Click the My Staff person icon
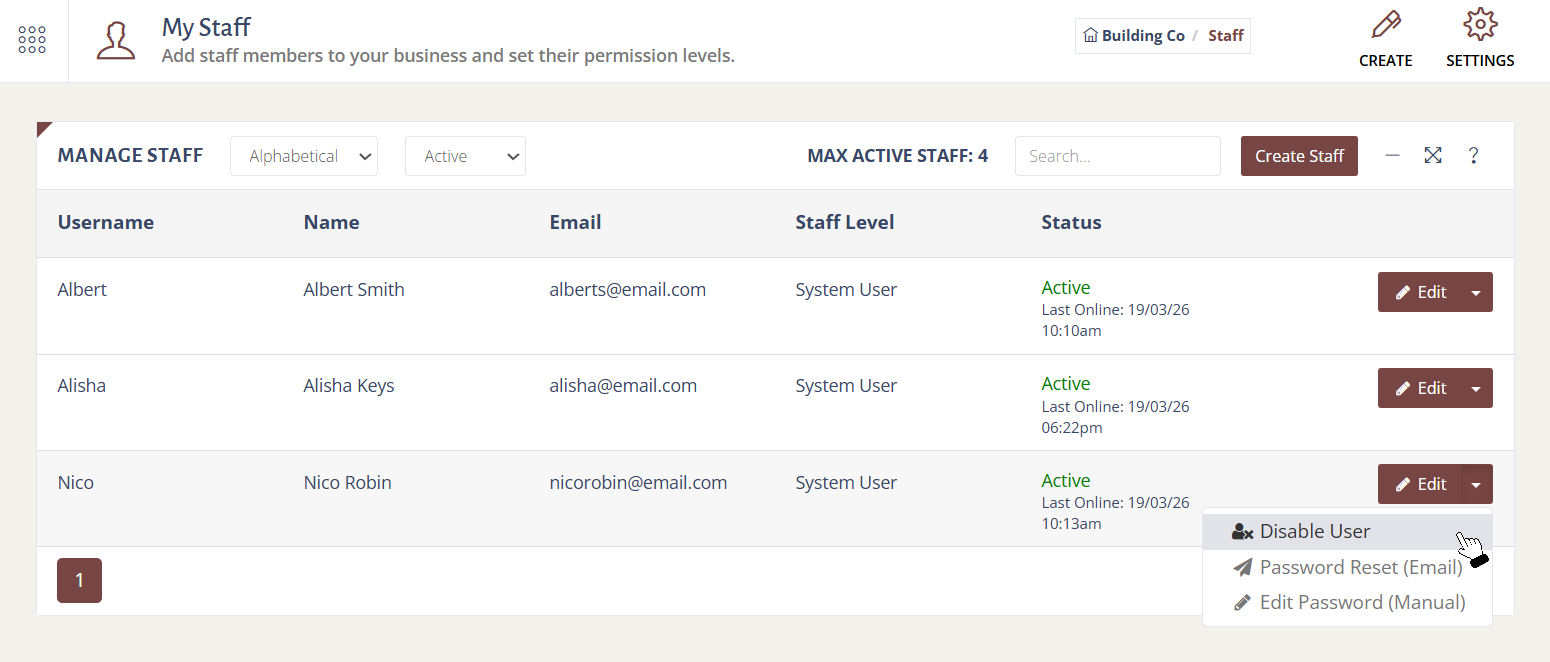Viewport: 1550px width, 662px height. (x=116, y=40)
